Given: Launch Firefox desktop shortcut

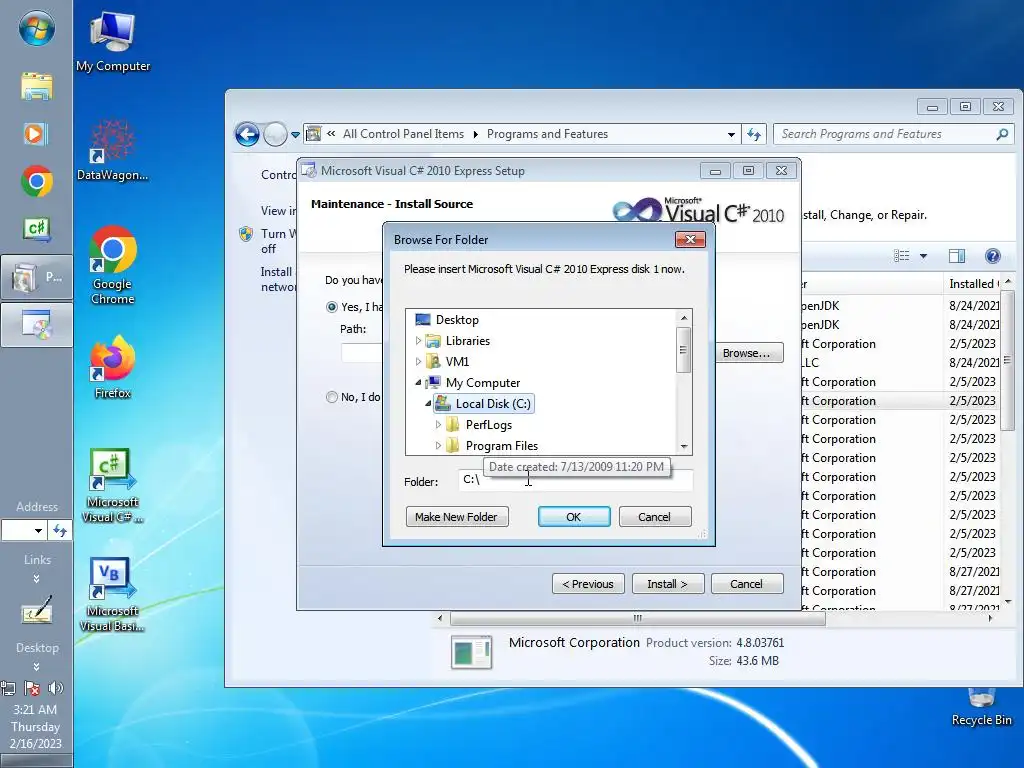Looking at the screenshot, I should tap(112, 366).
